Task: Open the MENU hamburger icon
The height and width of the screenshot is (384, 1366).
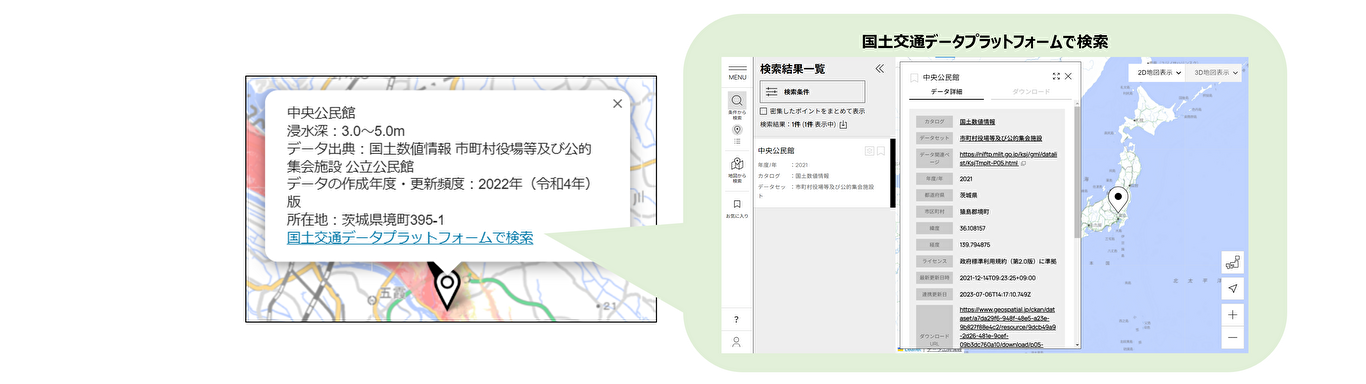Action: 737,72
